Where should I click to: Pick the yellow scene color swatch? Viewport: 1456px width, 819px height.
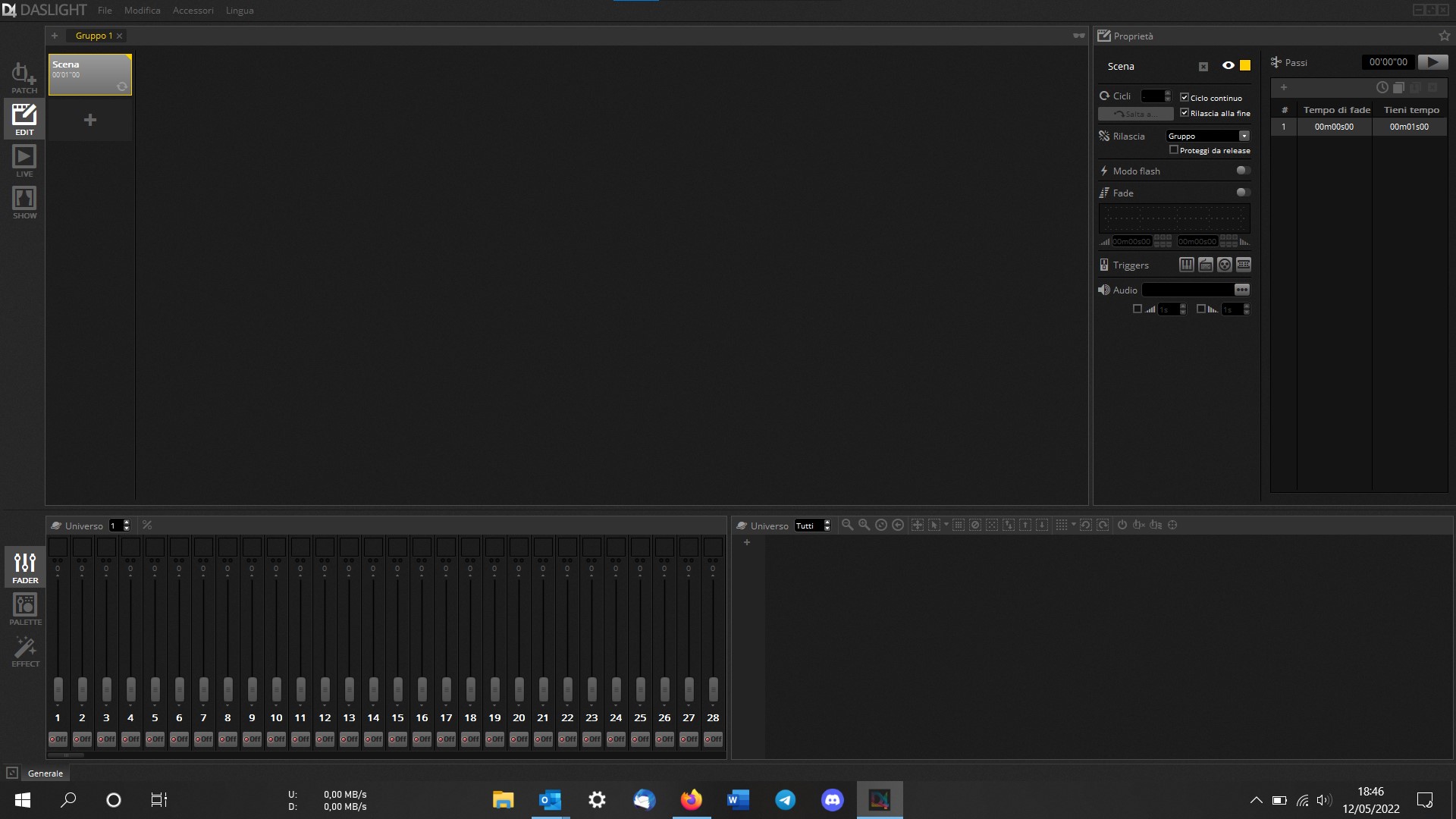pyautogui.click(x=1245, y=65)
